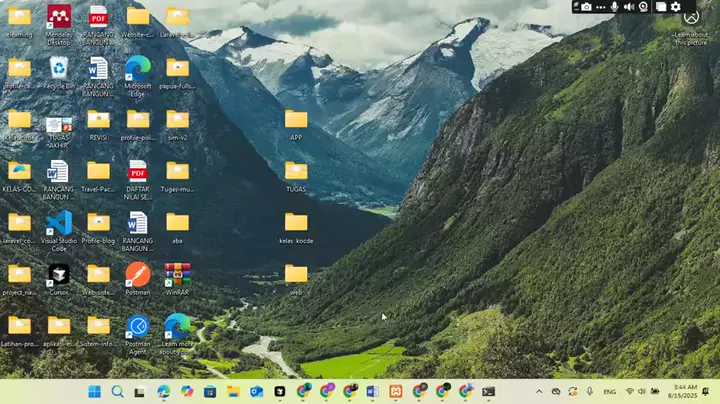Screen dimensions: 720x404
Task: Mute the speaker audio in recording toolbar
Action: (629, 7)
